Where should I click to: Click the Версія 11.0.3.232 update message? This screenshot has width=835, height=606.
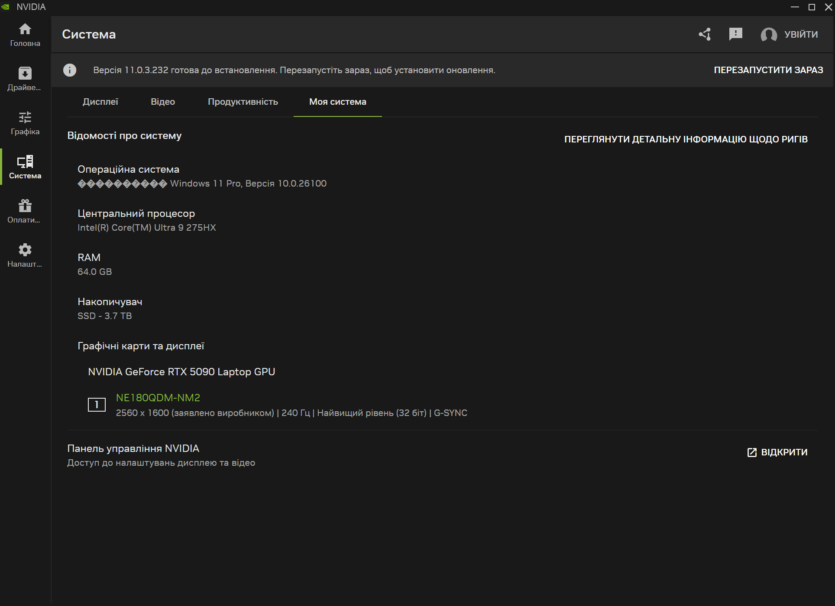pyautogui.click(x=294, y=70)
